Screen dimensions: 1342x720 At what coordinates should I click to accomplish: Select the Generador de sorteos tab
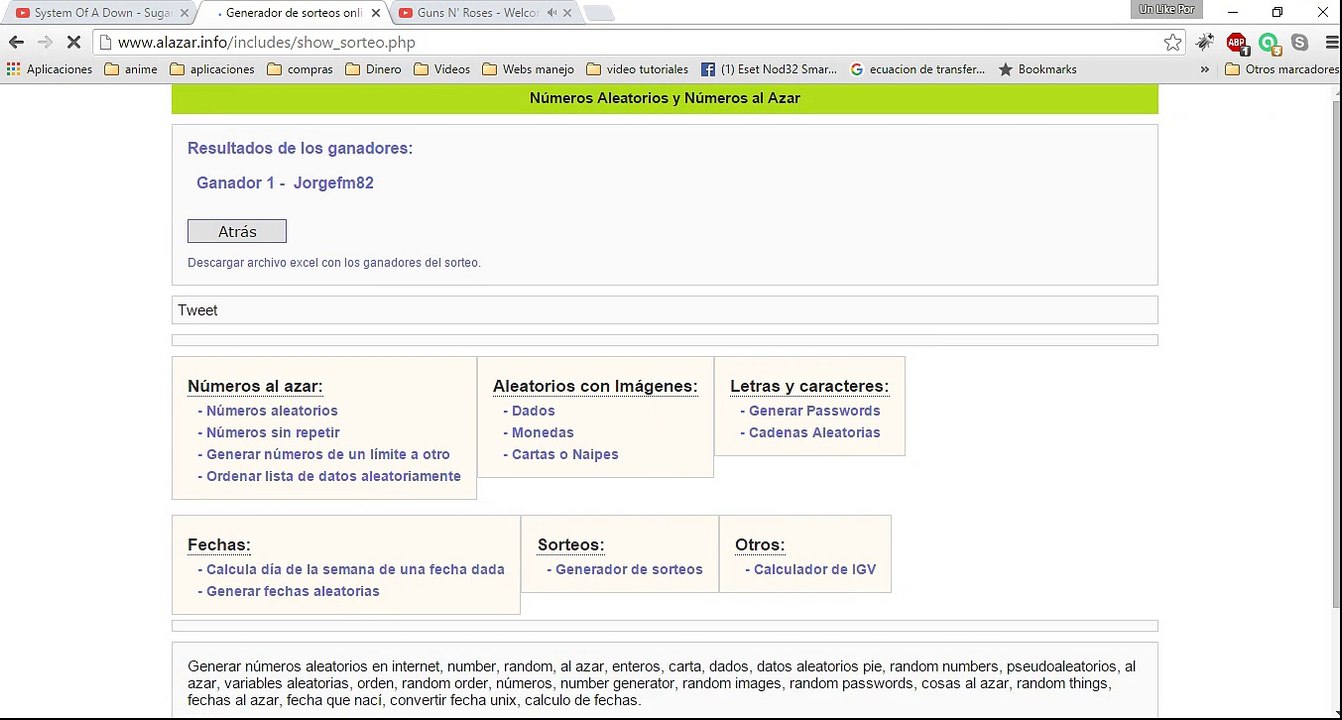290,13
